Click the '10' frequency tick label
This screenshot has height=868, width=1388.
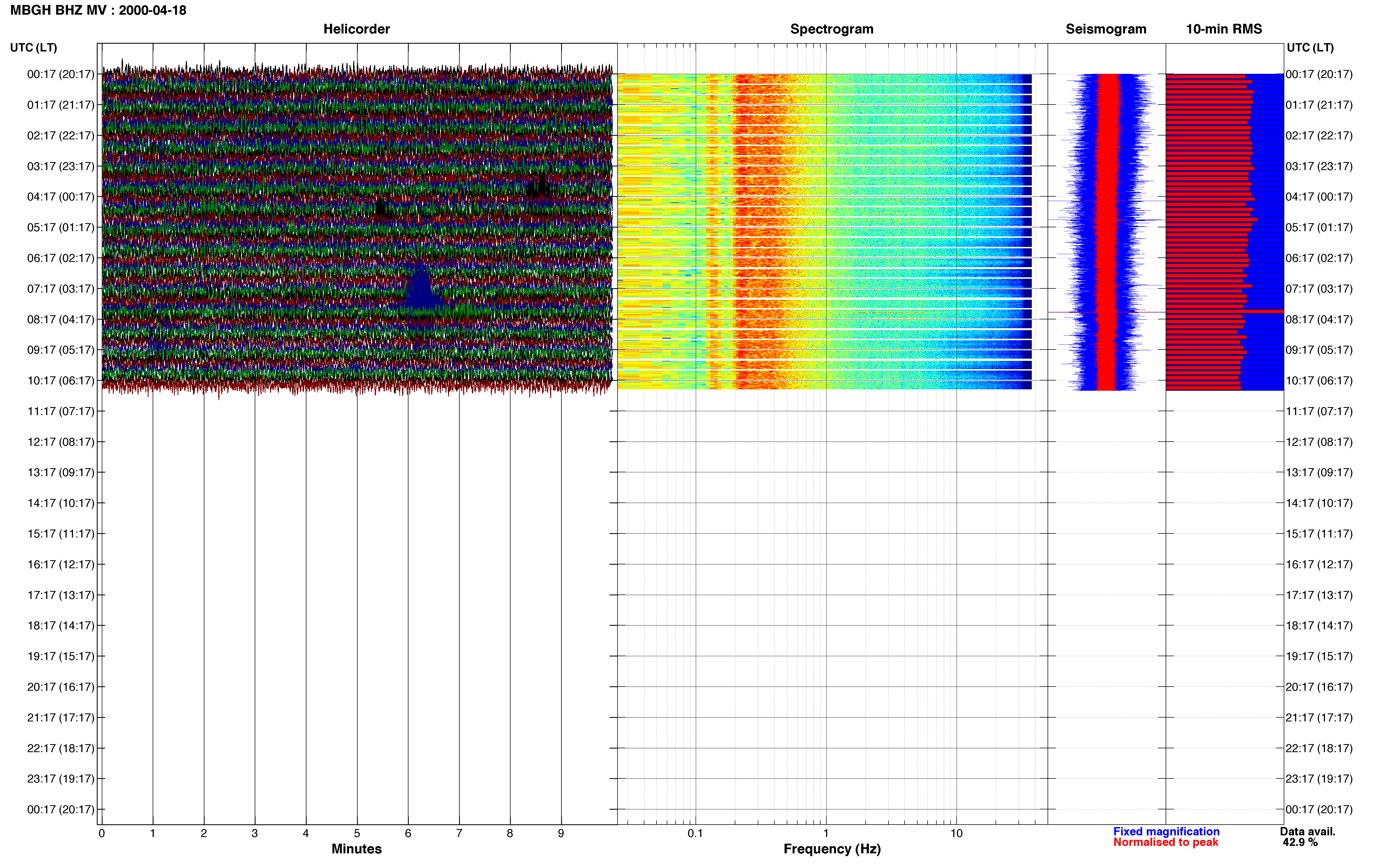click(956, 833)
